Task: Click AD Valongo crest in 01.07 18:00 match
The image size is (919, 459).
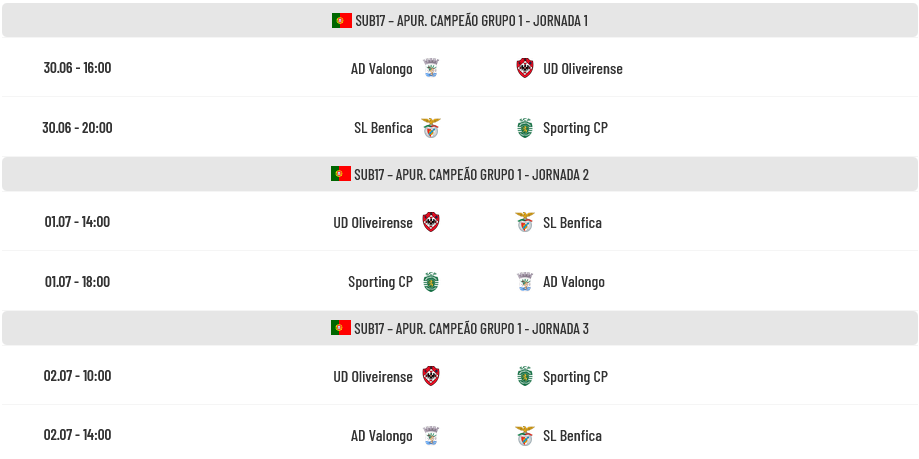Action: tap(525, 282)
